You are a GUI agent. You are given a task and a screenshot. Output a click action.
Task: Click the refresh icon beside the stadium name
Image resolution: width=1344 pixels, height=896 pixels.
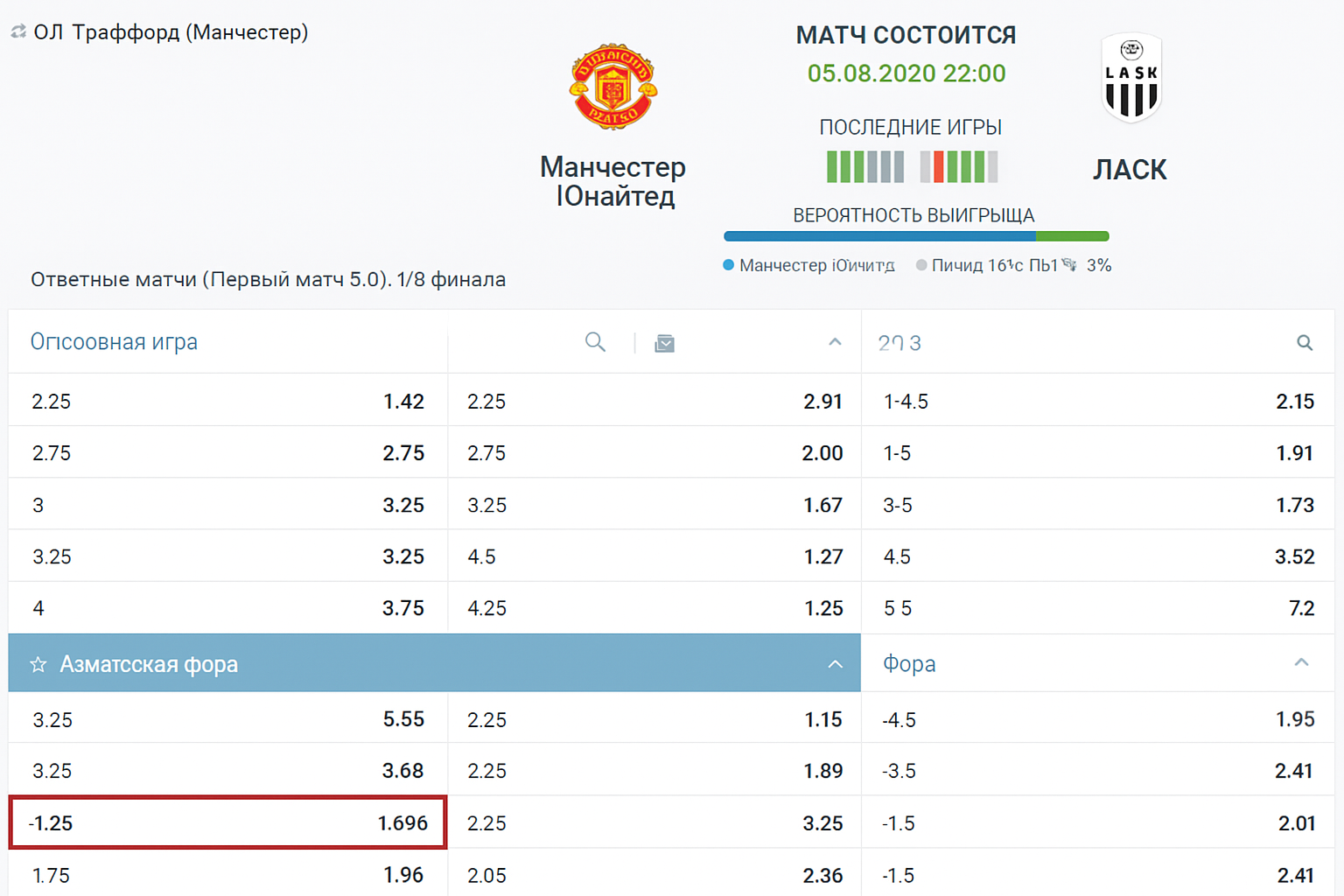[x=18, y=32]
